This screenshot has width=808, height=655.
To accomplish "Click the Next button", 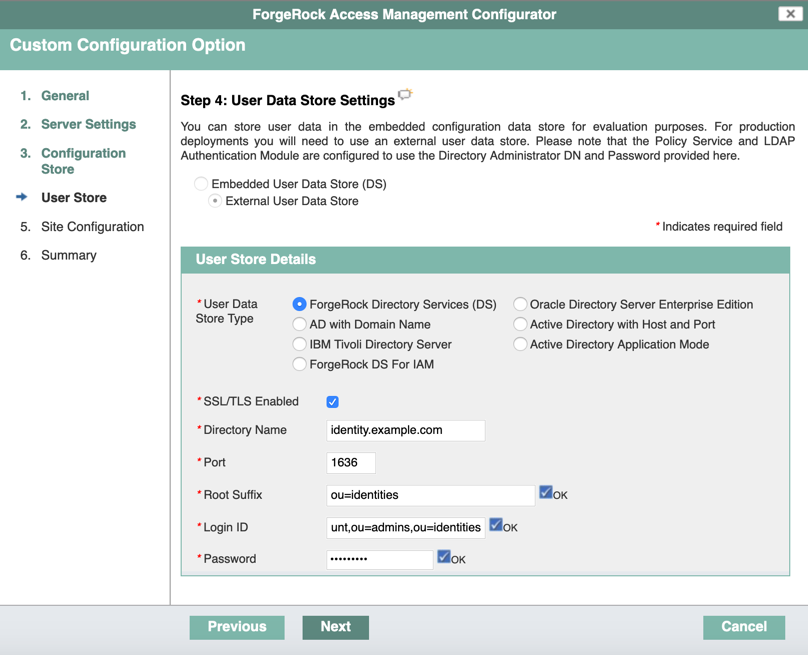I will coord(335,627).
